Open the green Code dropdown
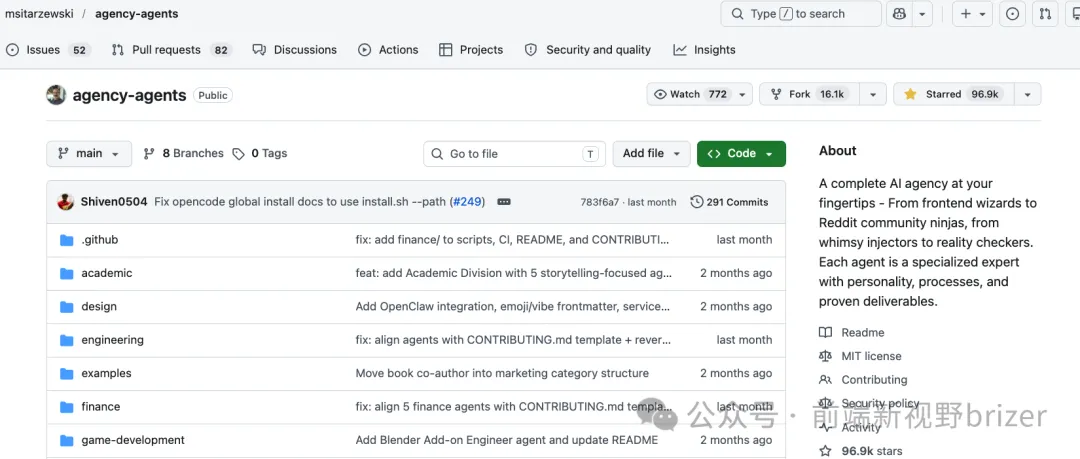 pos(741,154)
